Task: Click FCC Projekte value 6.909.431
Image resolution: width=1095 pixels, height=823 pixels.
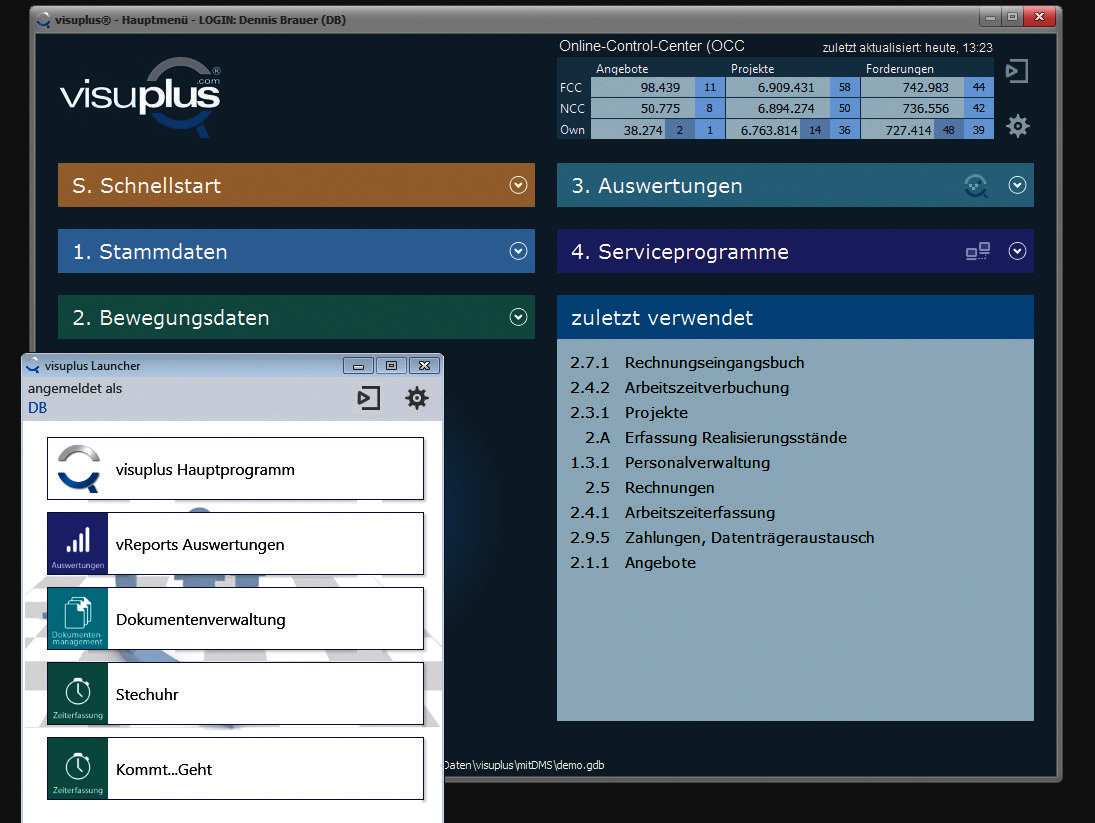Action: (778, 87)
